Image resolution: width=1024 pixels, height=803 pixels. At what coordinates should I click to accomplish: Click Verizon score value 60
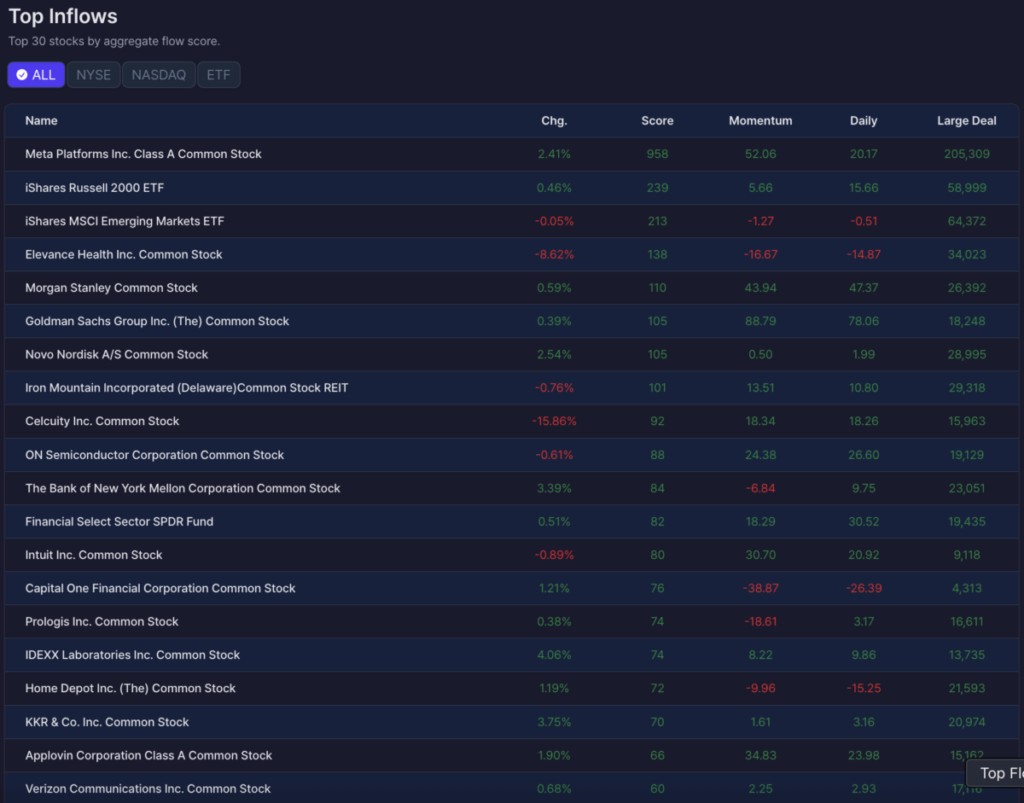657,788
